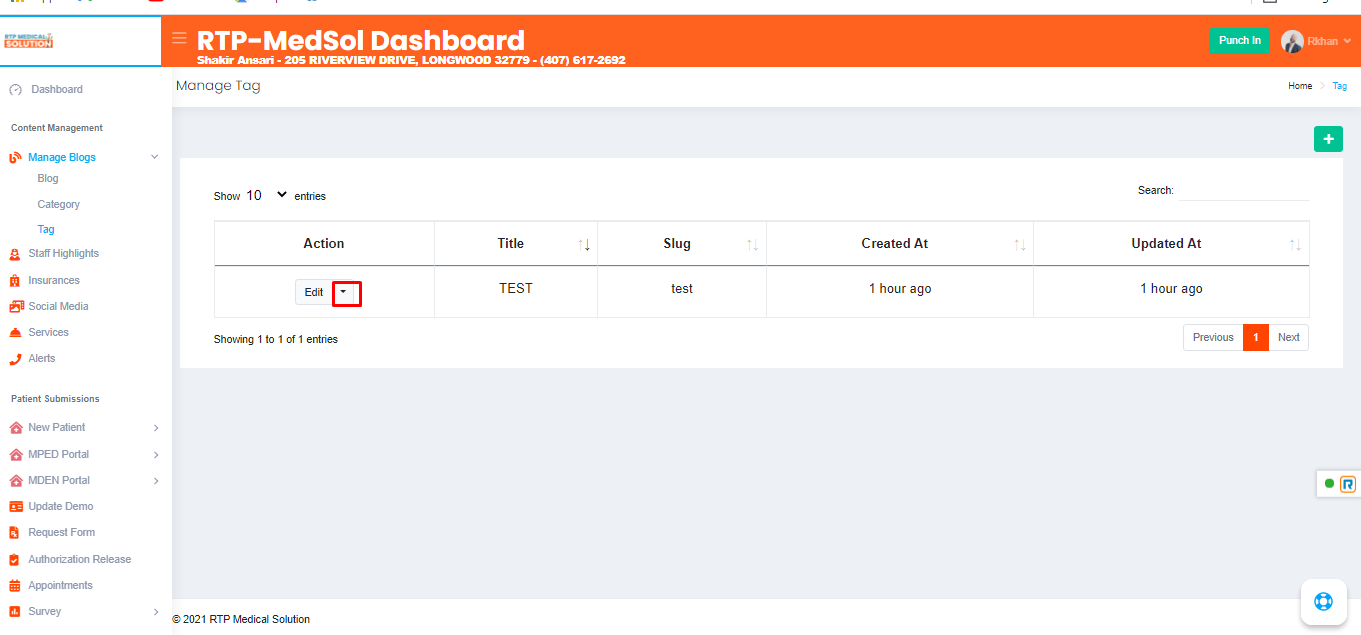Click the Manage Blogs feed icon
The width and height of the screenshot is (1361, 635).
15,158
